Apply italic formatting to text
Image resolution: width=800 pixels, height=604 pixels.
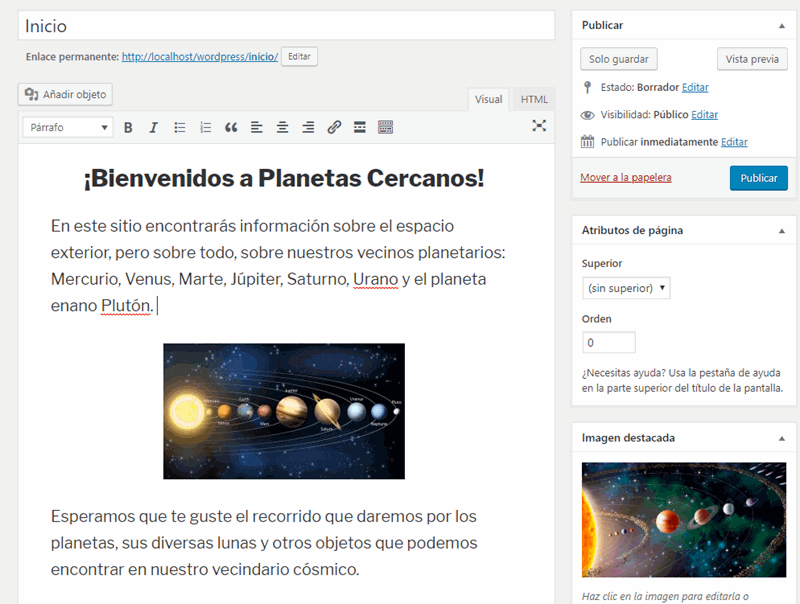point(154,127)
